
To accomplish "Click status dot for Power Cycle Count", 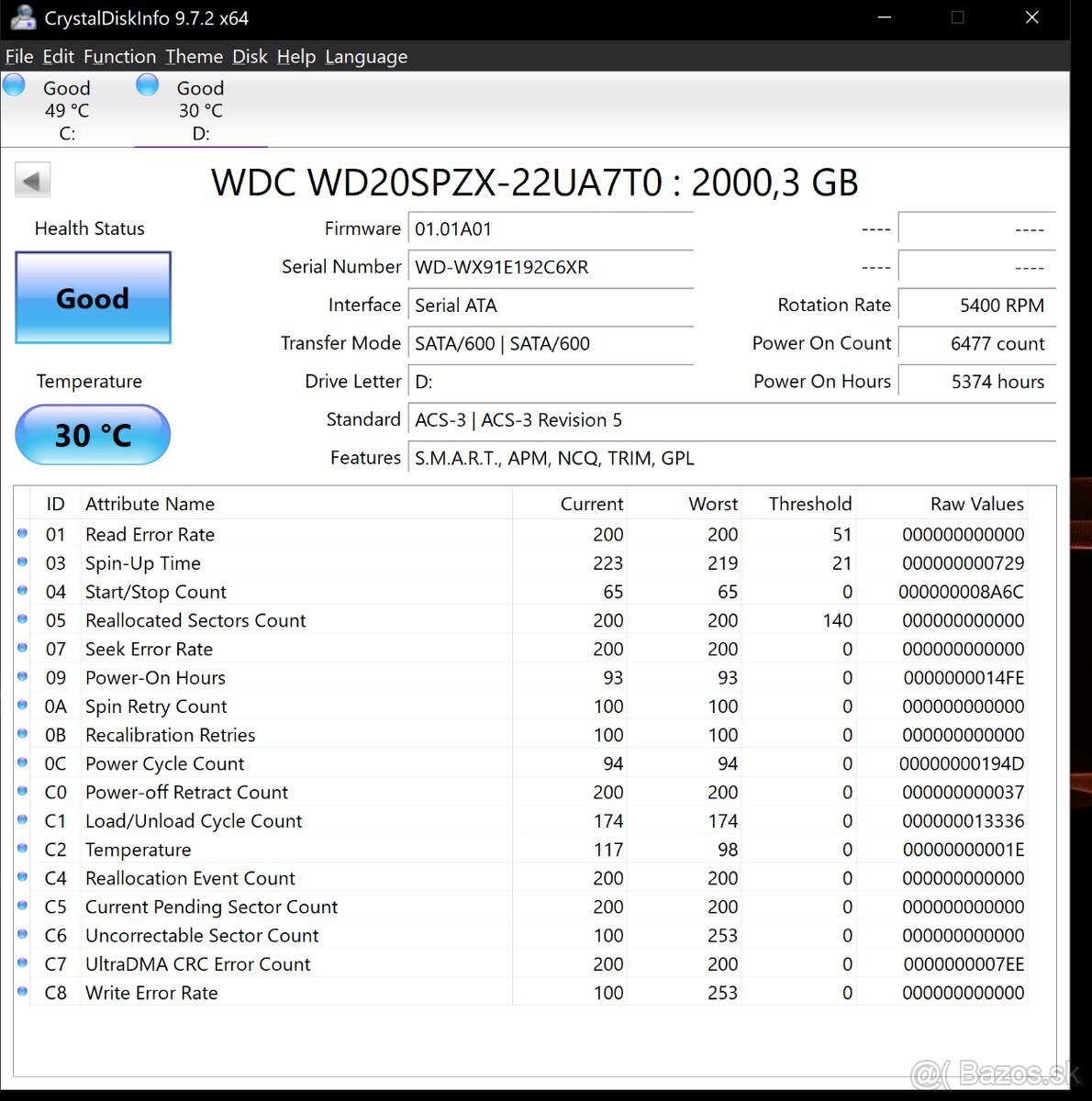I will tap(22, 762).
